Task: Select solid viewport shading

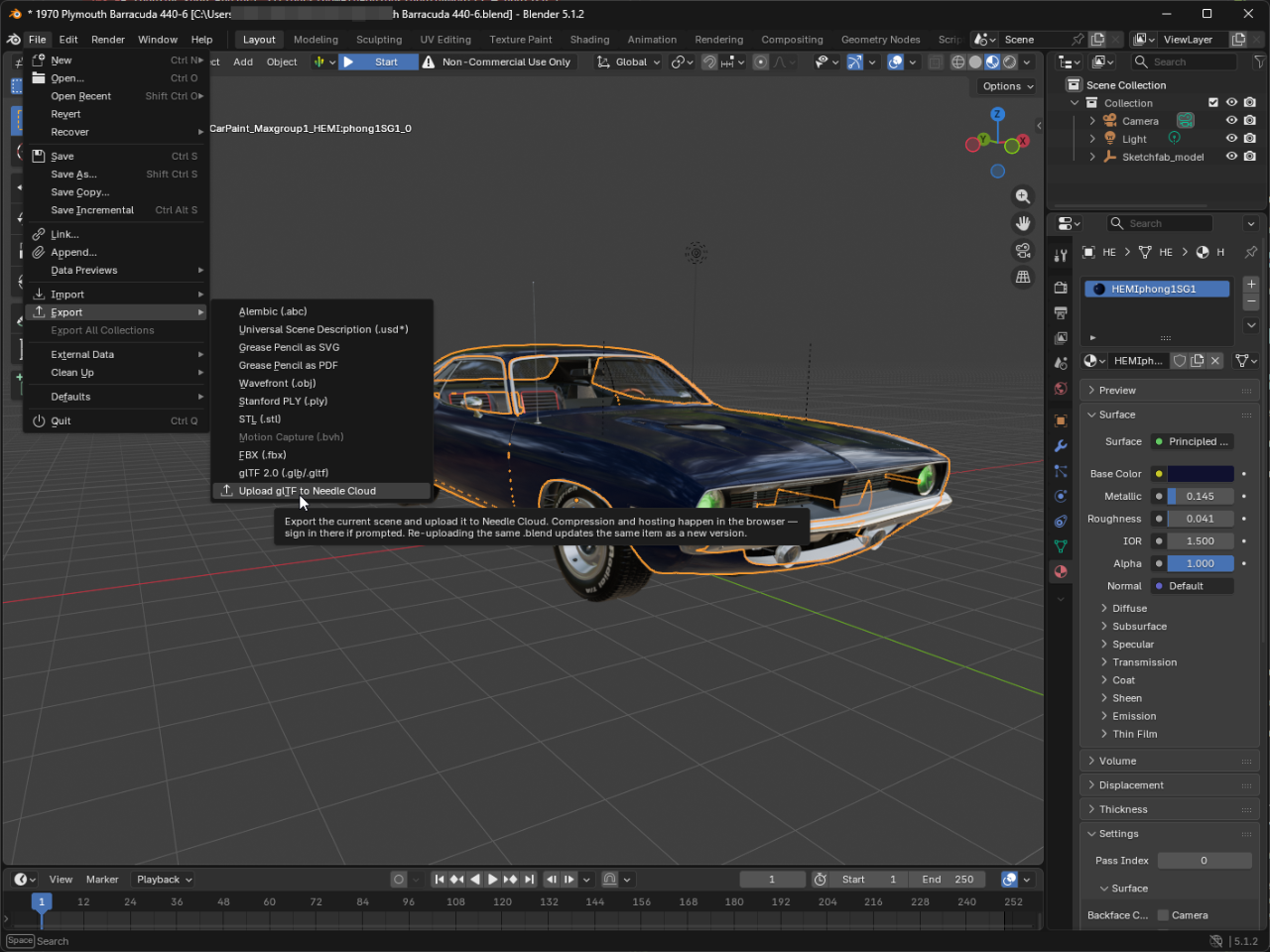Action: point(975,61)
